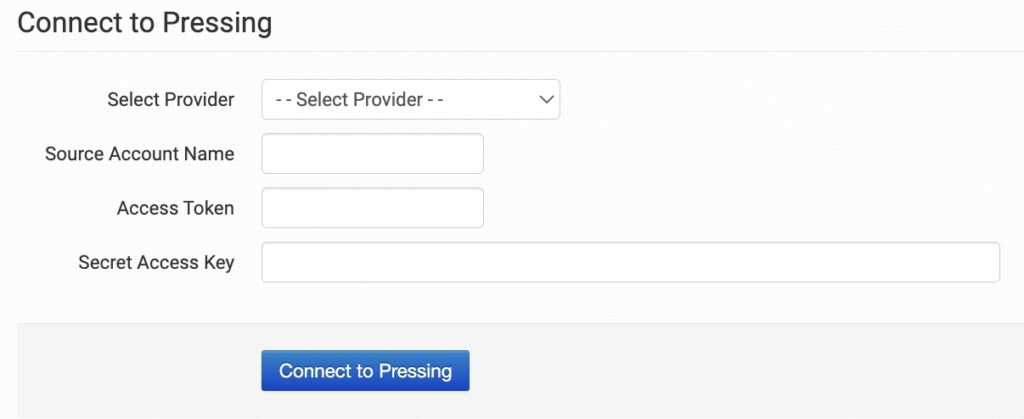This screenshot has width=1024, height=419.
Task: Click the "Source Account Name" label
Action: pos(139,154)
